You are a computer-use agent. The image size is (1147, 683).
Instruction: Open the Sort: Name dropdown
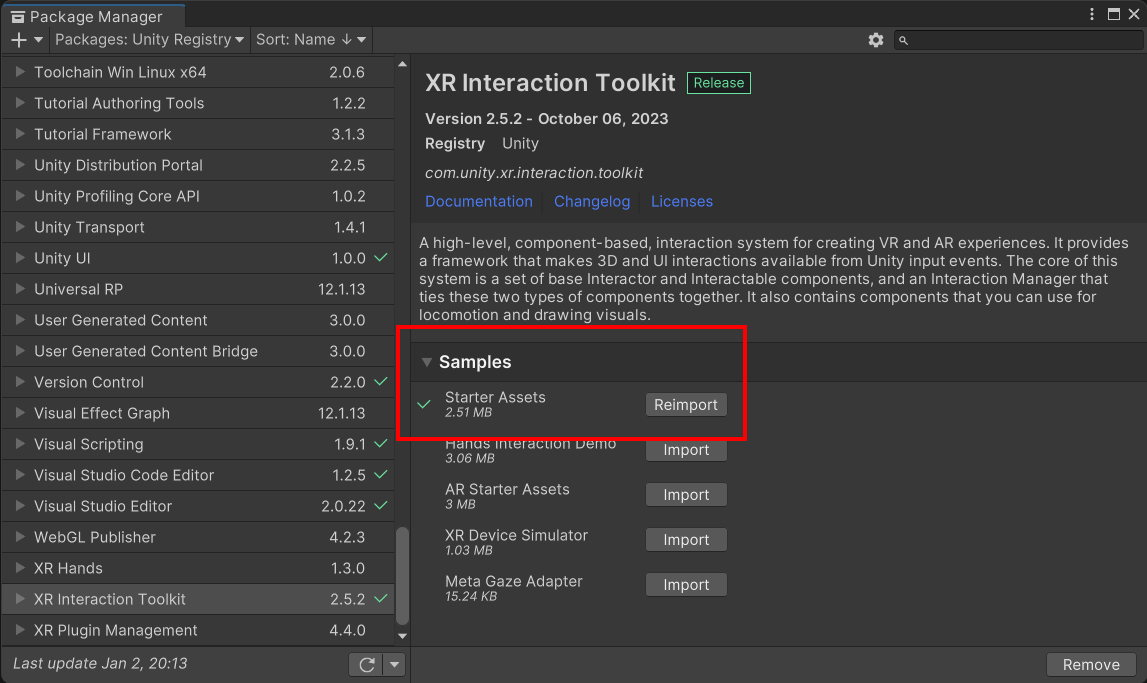point(311,40)
